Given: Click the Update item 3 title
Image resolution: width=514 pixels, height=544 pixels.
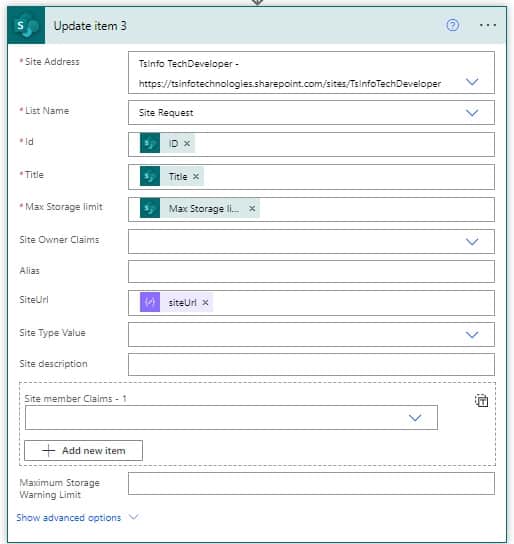Looking at the screenshot, I should pos(90,26).
